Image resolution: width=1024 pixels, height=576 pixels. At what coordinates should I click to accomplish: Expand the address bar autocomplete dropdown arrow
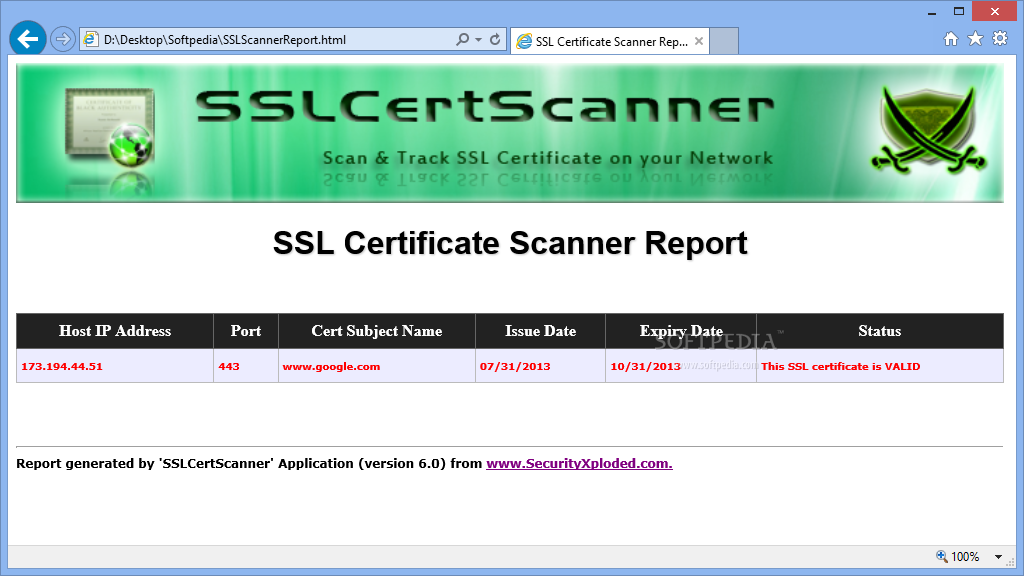479,40
